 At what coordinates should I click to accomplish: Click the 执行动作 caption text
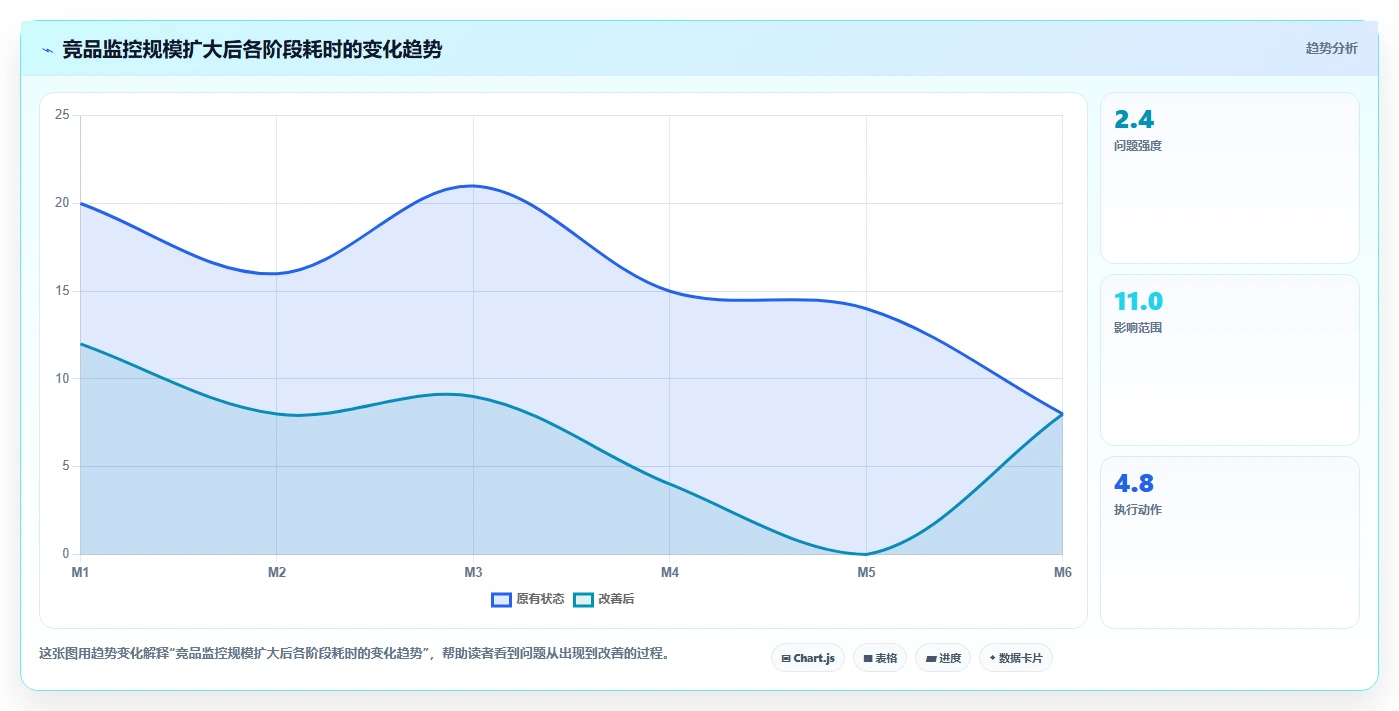pyautogui.click(x=1138, y=510)
